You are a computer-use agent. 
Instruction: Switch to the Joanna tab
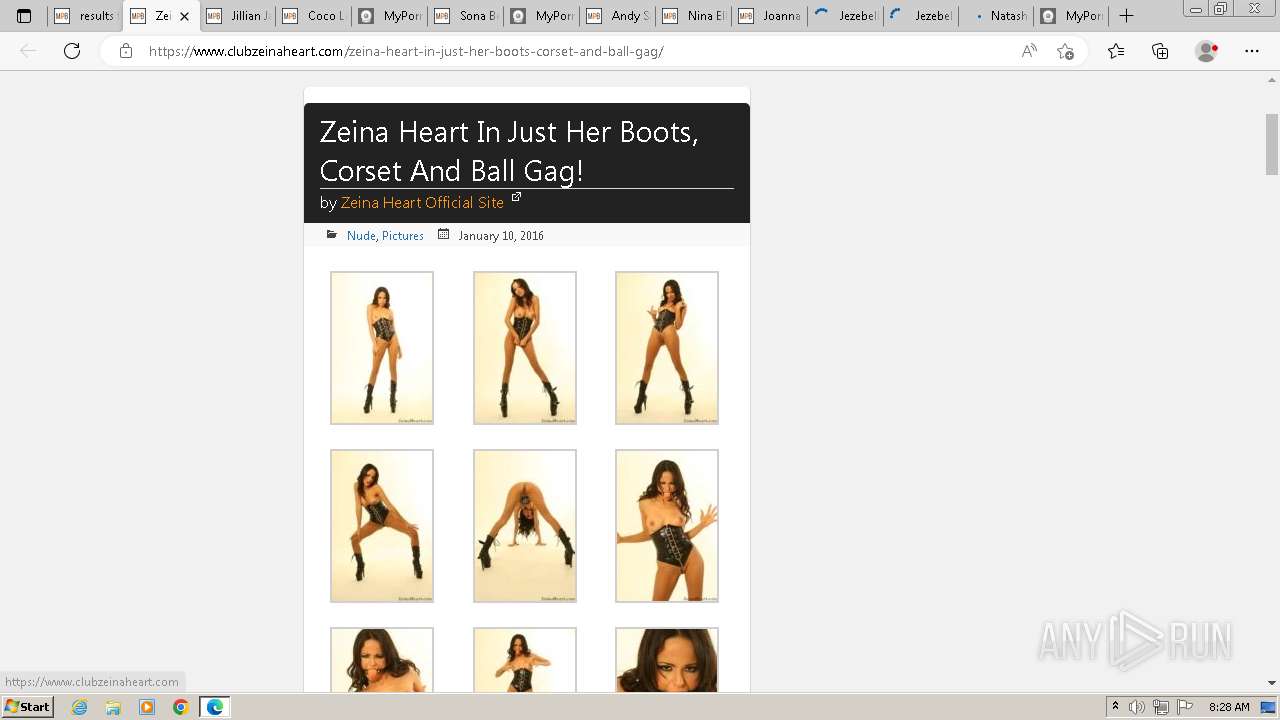769,16
